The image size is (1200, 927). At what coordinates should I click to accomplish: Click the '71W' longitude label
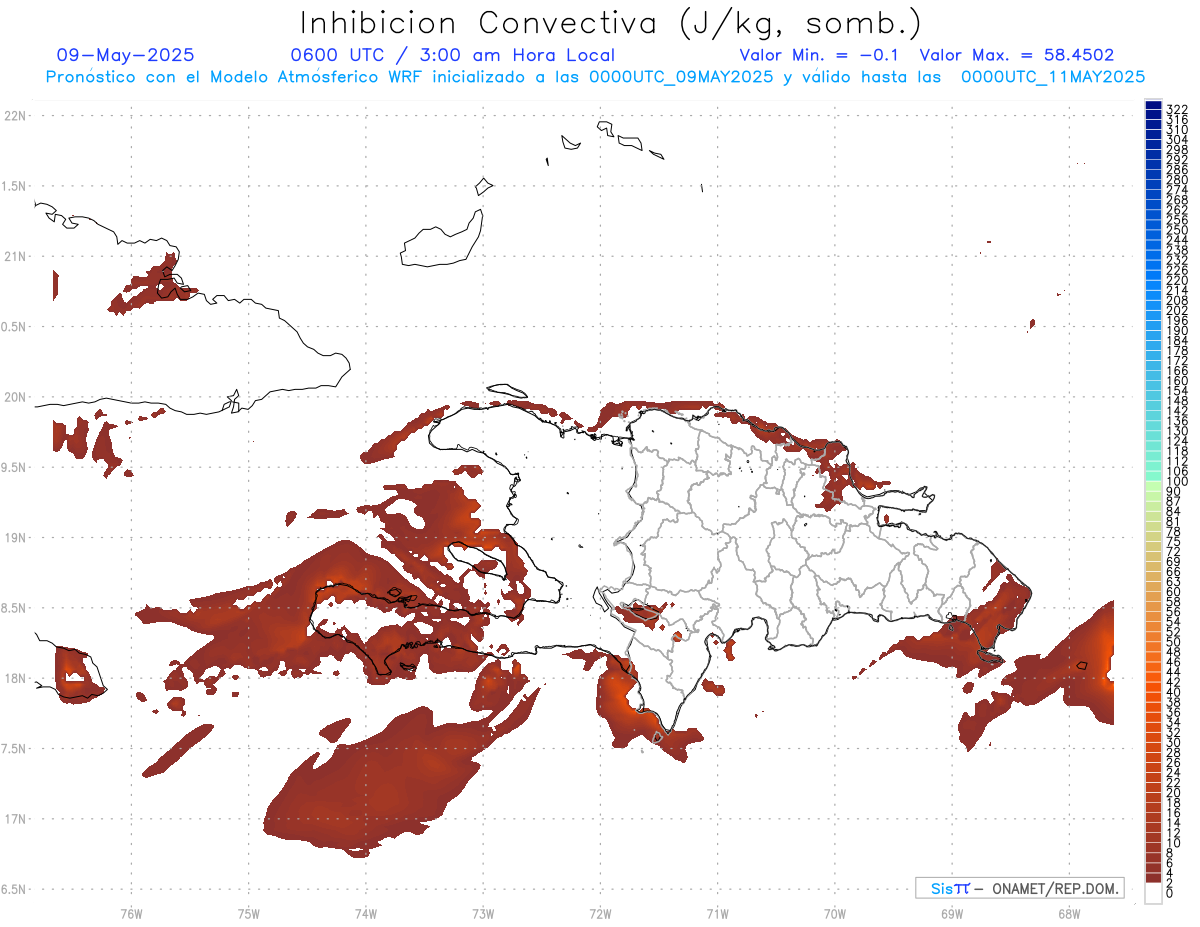717,913
